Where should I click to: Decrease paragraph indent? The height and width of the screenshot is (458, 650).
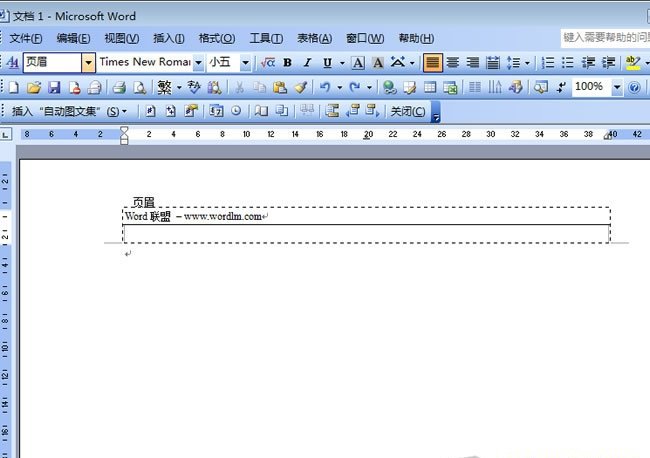pos(588,63)
